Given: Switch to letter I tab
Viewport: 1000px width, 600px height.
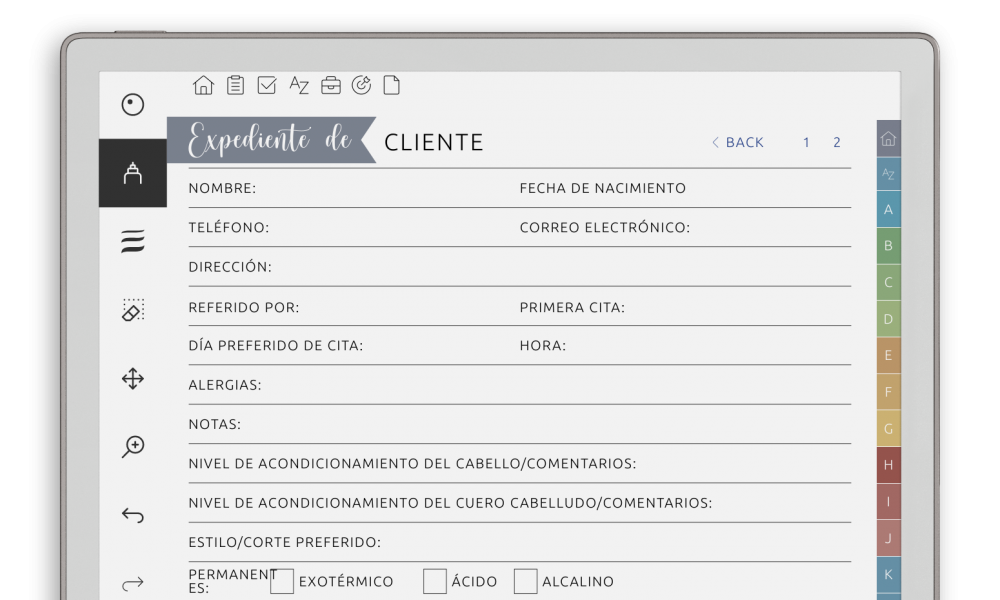Looking at the screenshot, I should coord(888,502).
